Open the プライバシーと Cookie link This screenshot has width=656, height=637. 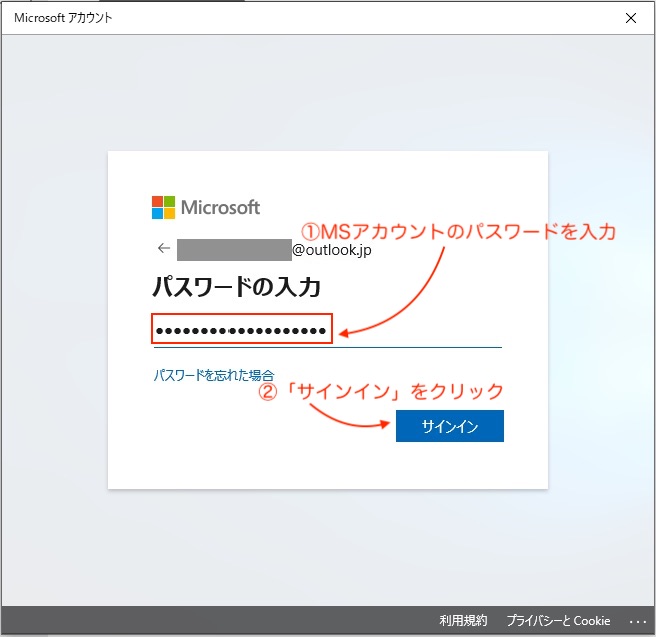tap(558, 620)
